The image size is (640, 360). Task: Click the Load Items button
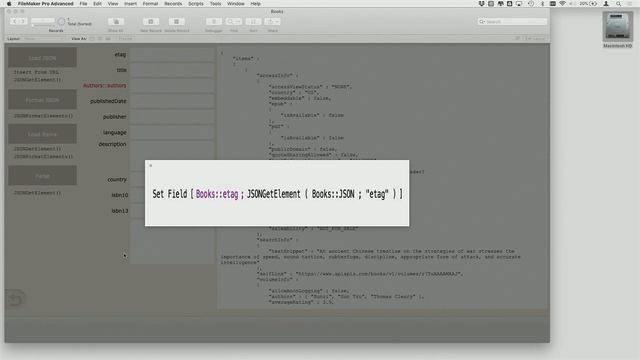(42, 134)
